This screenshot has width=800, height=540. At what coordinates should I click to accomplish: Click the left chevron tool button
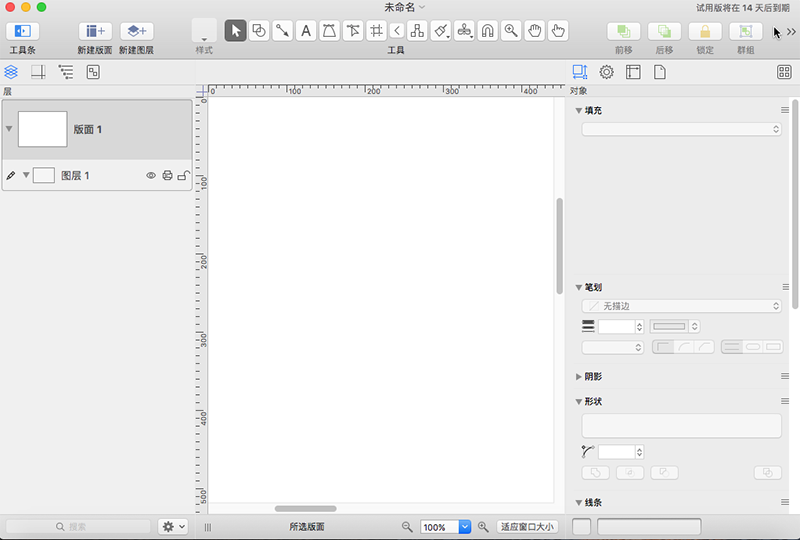coord(397,31)
